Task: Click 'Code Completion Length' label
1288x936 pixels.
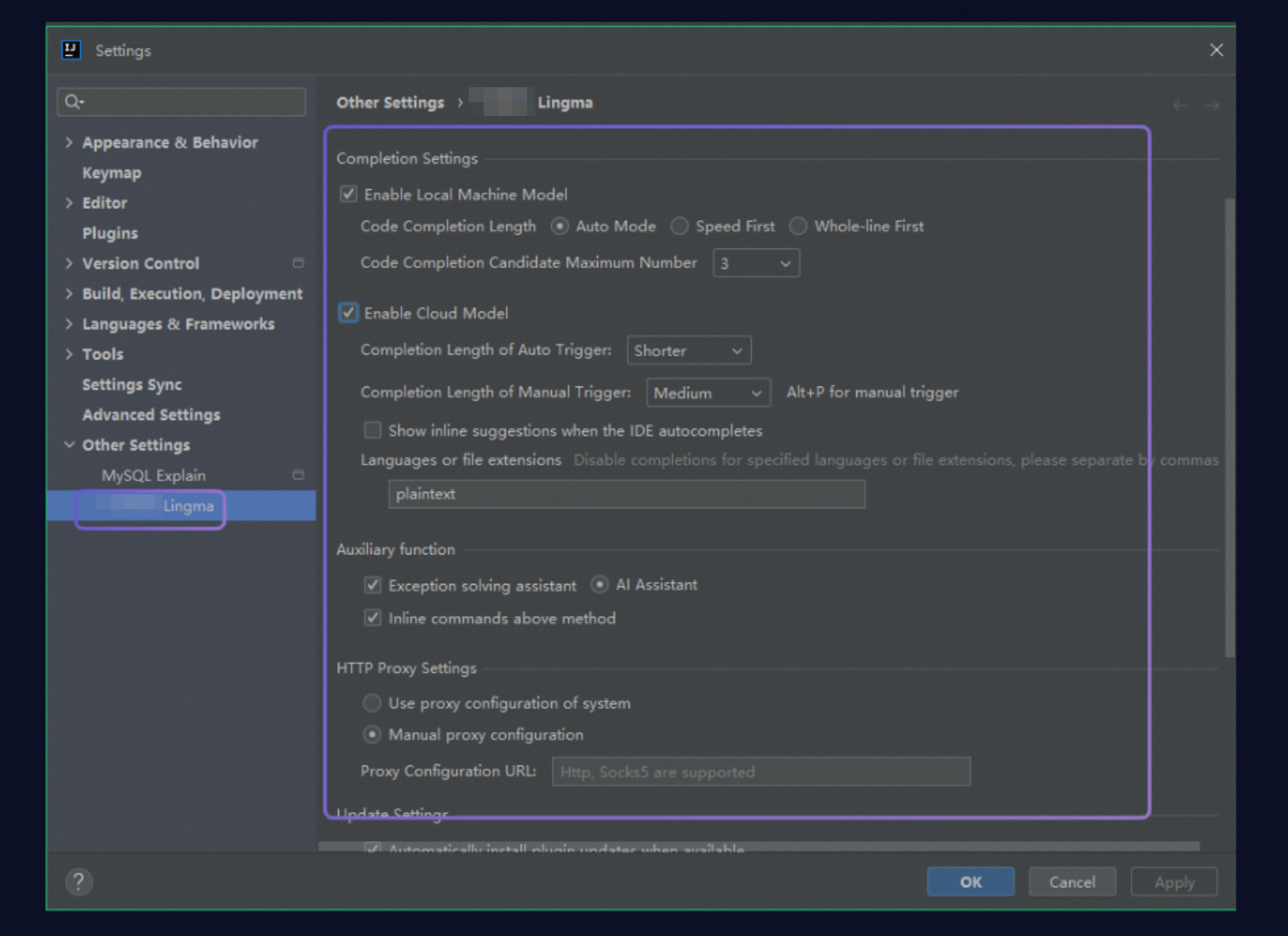Action: (x=448, y=226)
